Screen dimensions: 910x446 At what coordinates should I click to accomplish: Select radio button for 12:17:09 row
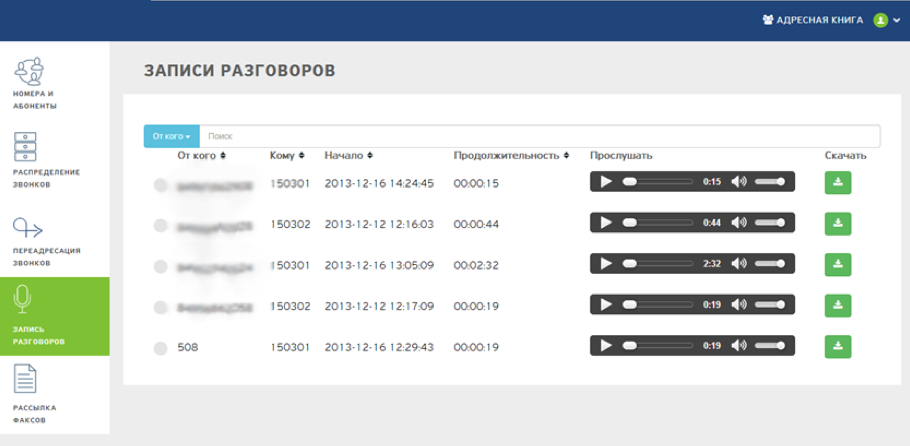pos(160,307)
